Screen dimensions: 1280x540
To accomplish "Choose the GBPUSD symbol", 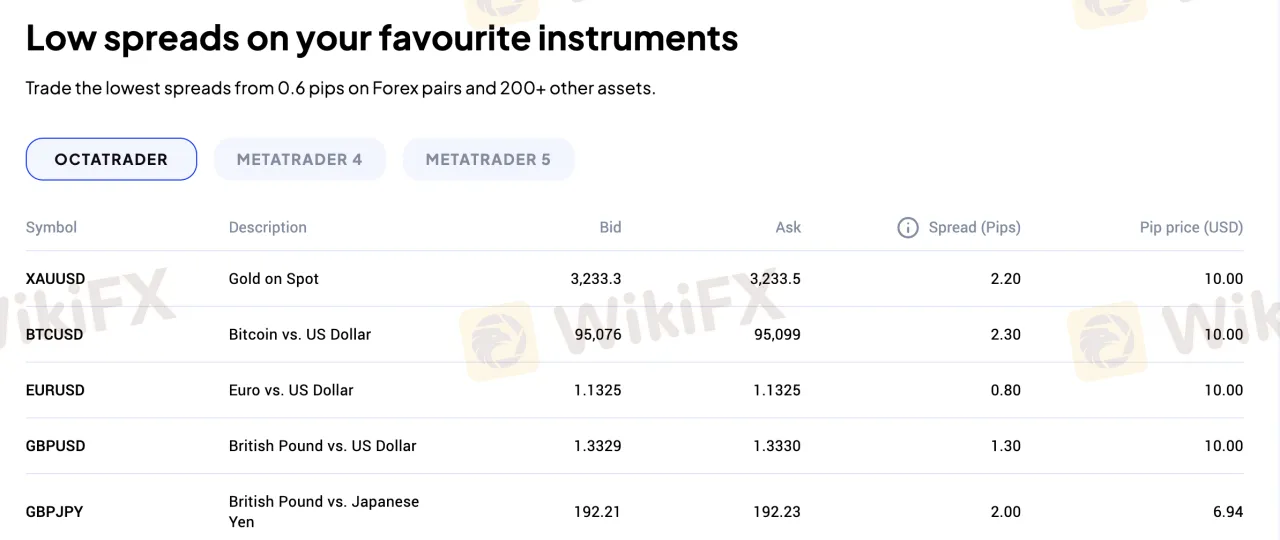I will coord(56,446).
